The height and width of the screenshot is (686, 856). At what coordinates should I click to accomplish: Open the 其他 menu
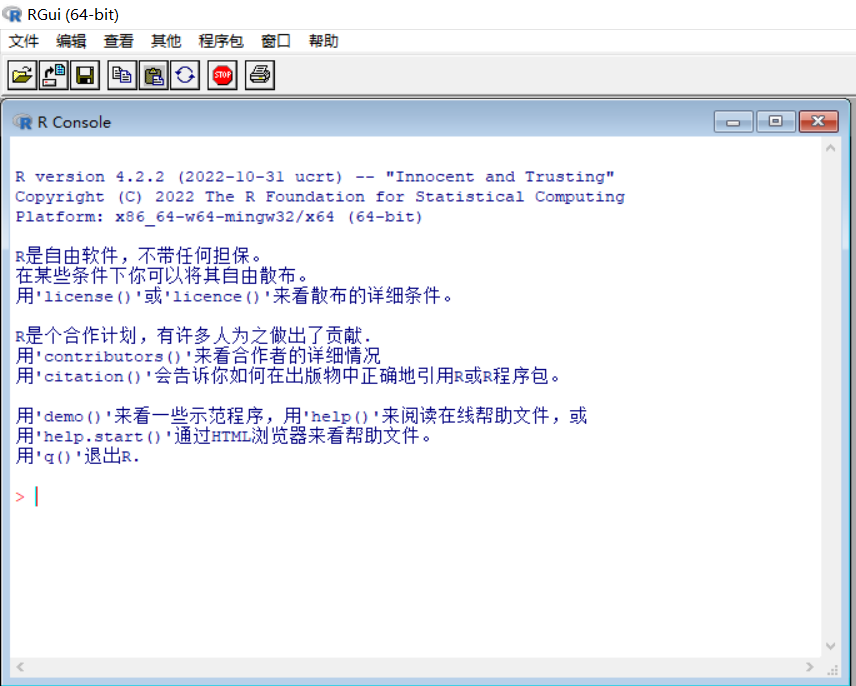point(166,41)
